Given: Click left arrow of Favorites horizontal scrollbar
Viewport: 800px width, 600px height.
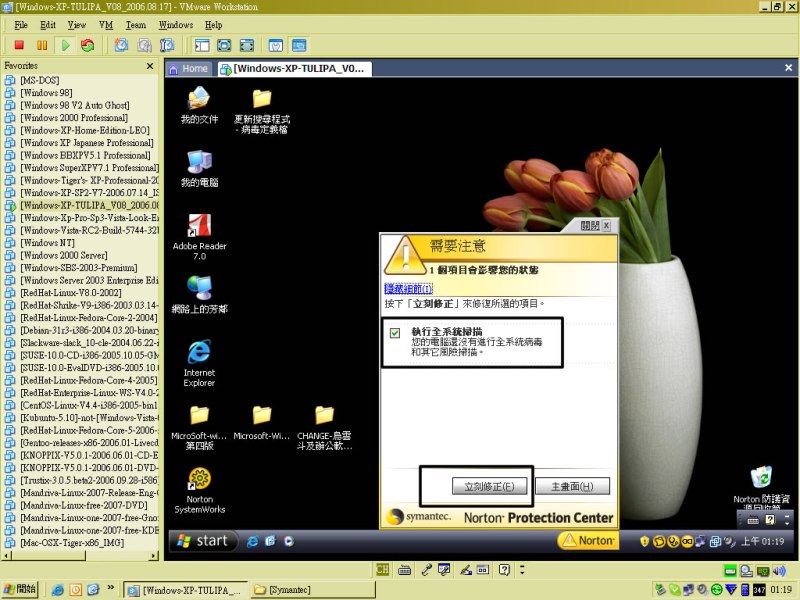Looking at the screenshot, I should point(7,556).
